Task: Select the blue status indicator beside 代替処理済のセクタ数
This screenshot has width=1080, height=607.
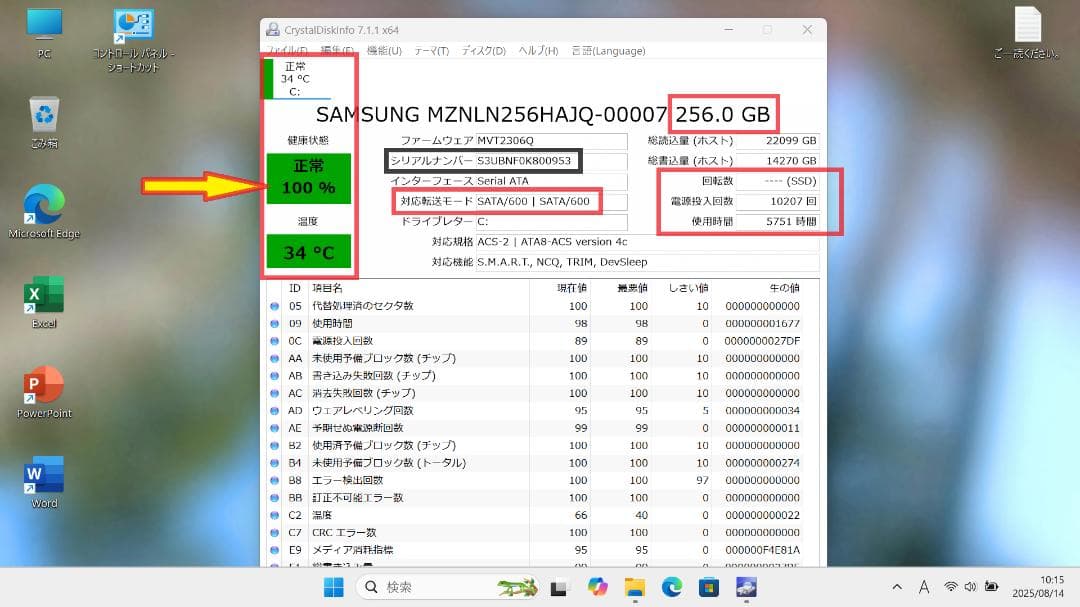Action: 273,306
